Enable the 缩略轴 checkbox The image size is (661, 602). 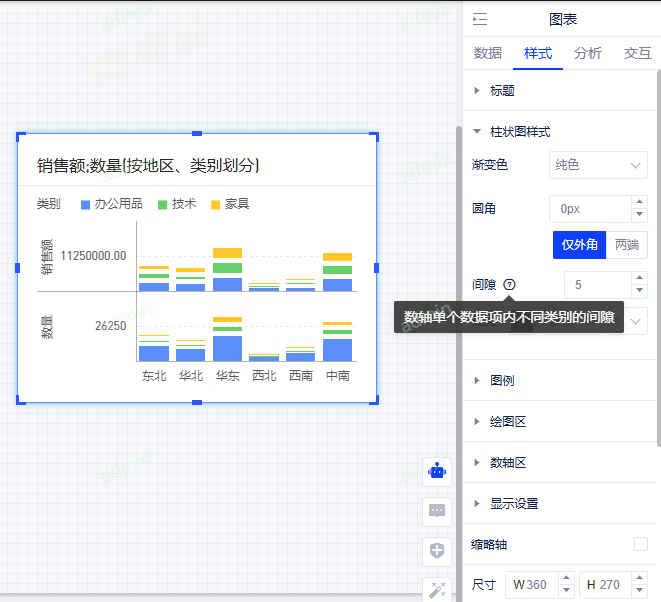point(641,544)
